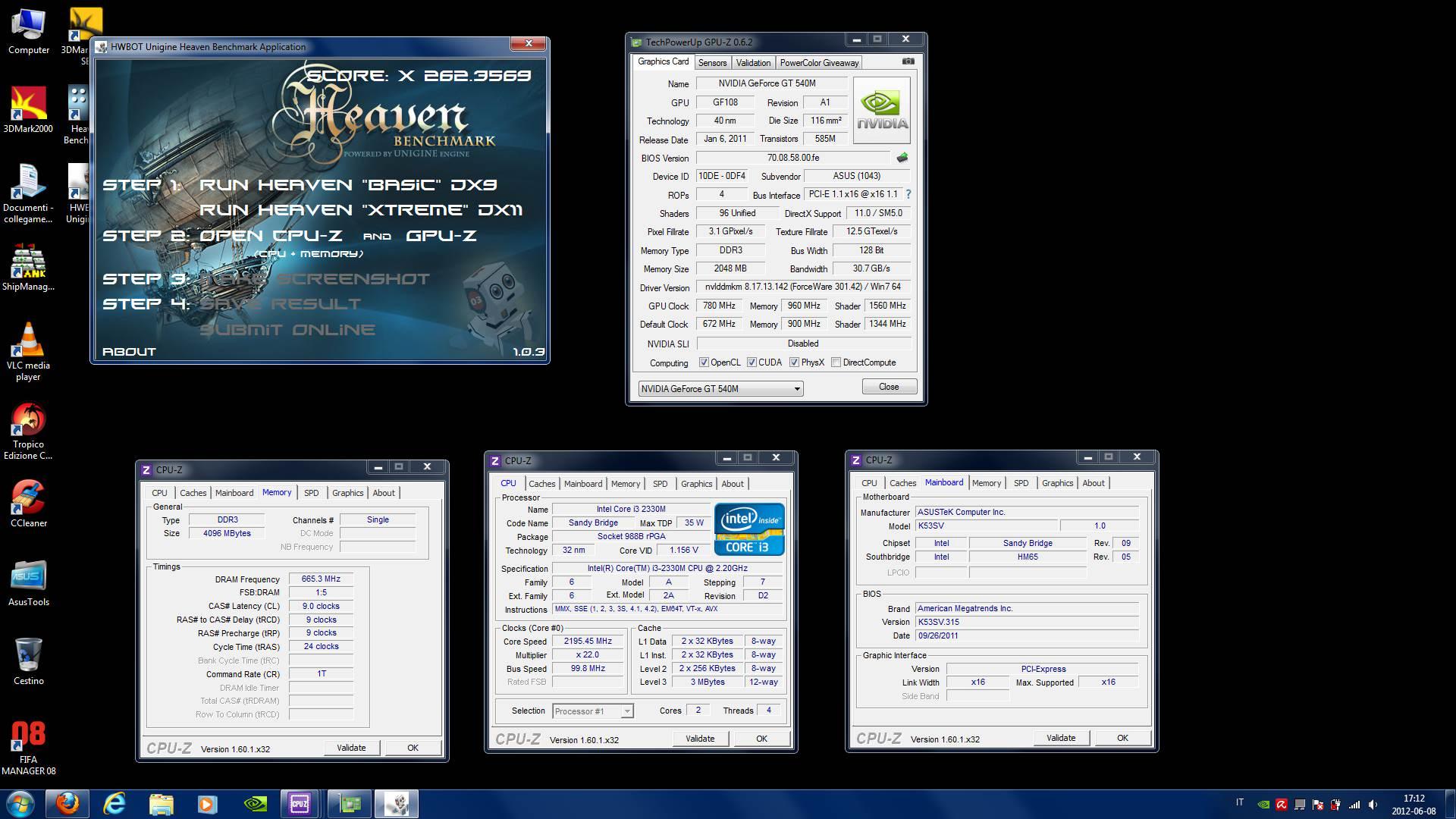Click the GPU name field NVIDIA GeForce GT 540M
This screenshot has width=1456, height=819.
[x=772, y=83]
